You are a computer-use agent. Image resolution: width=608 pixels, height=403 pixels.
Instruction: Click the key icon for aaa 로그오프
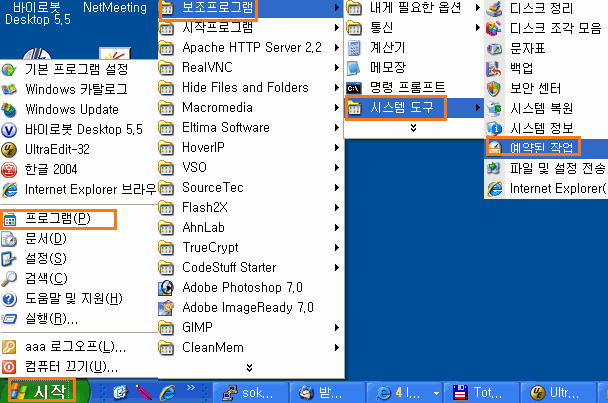click(x=9, y=347)
